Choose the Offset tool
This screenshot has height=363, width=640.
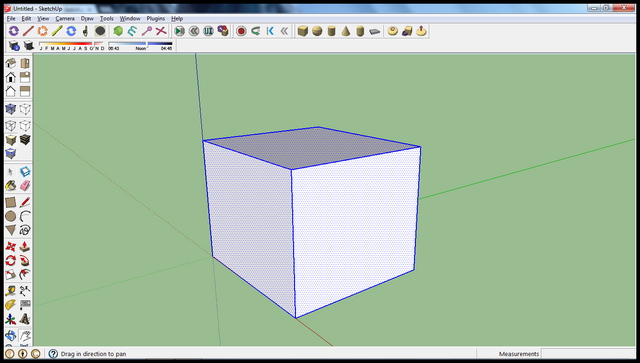tap(25, 274)
